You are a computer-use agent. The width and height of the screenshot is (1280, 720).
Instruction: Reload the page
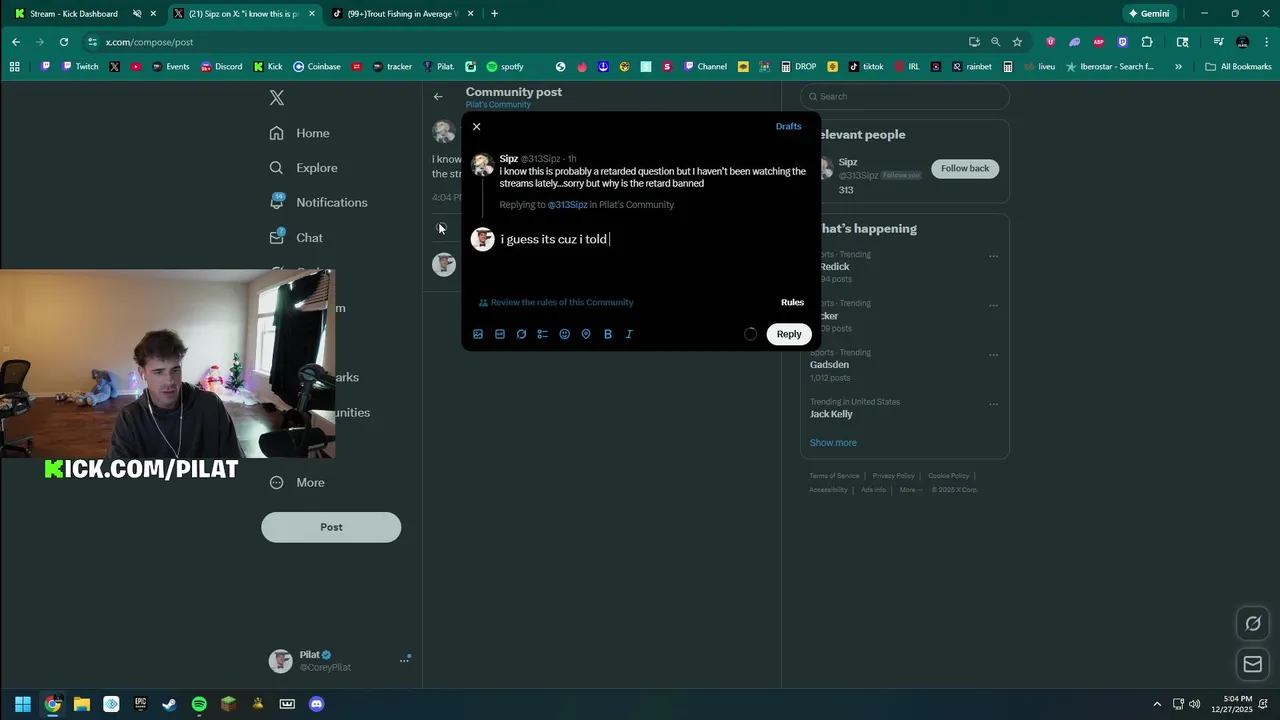click(64, 42)
